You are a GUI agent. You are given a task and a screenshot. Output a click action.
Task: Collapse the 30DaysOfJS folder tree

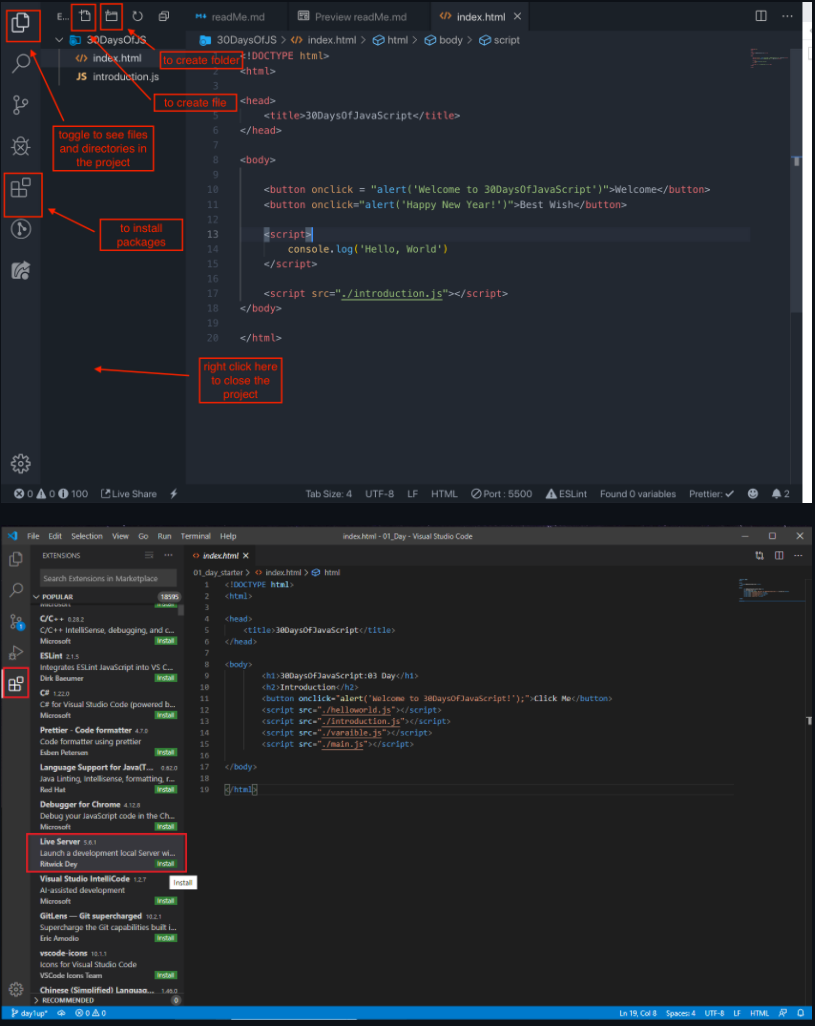click(x=60, y=40)
